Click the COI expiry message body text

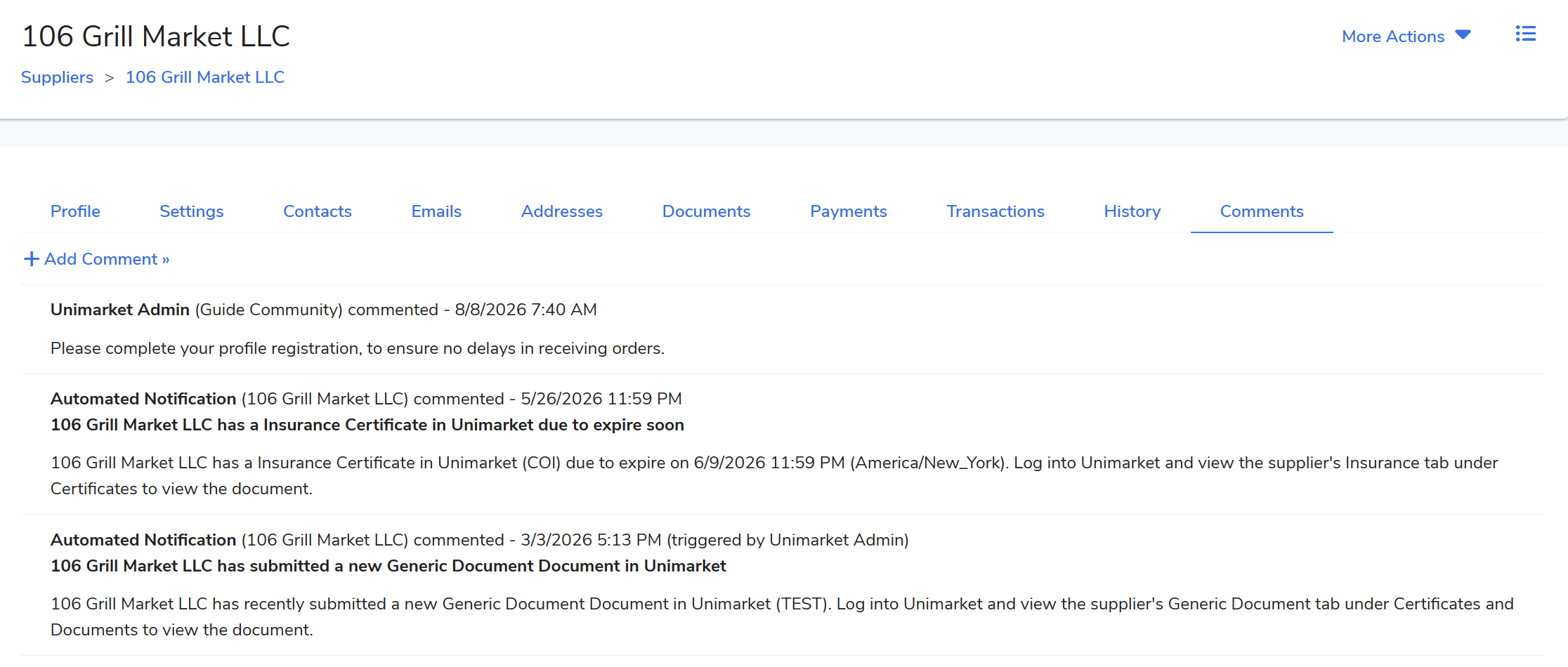tap(774, 475)
